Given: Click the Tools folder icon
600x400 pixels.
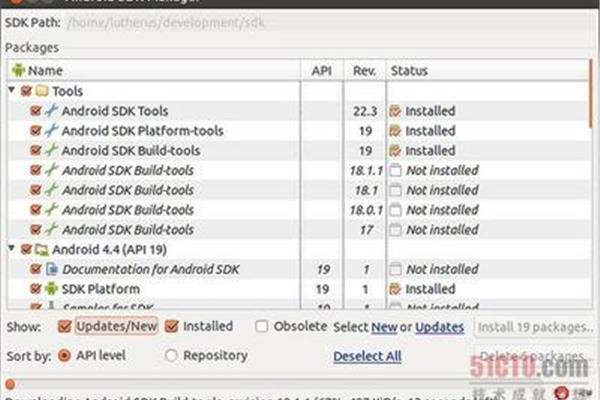Looking at the screenshot, I should pos(42,91).
